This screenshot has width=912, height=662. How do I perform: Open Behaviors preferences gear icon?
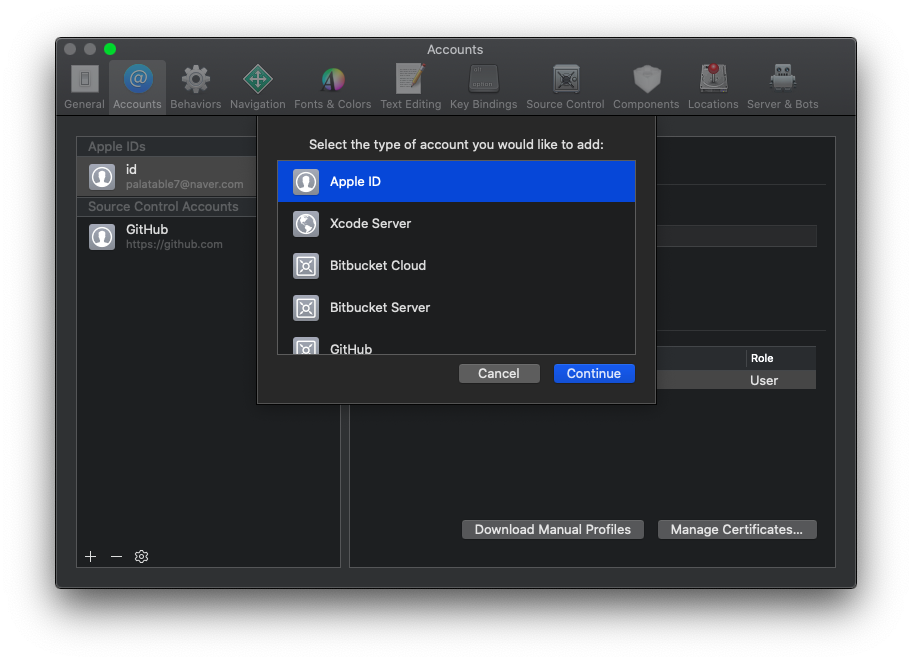tap(195, 79)
